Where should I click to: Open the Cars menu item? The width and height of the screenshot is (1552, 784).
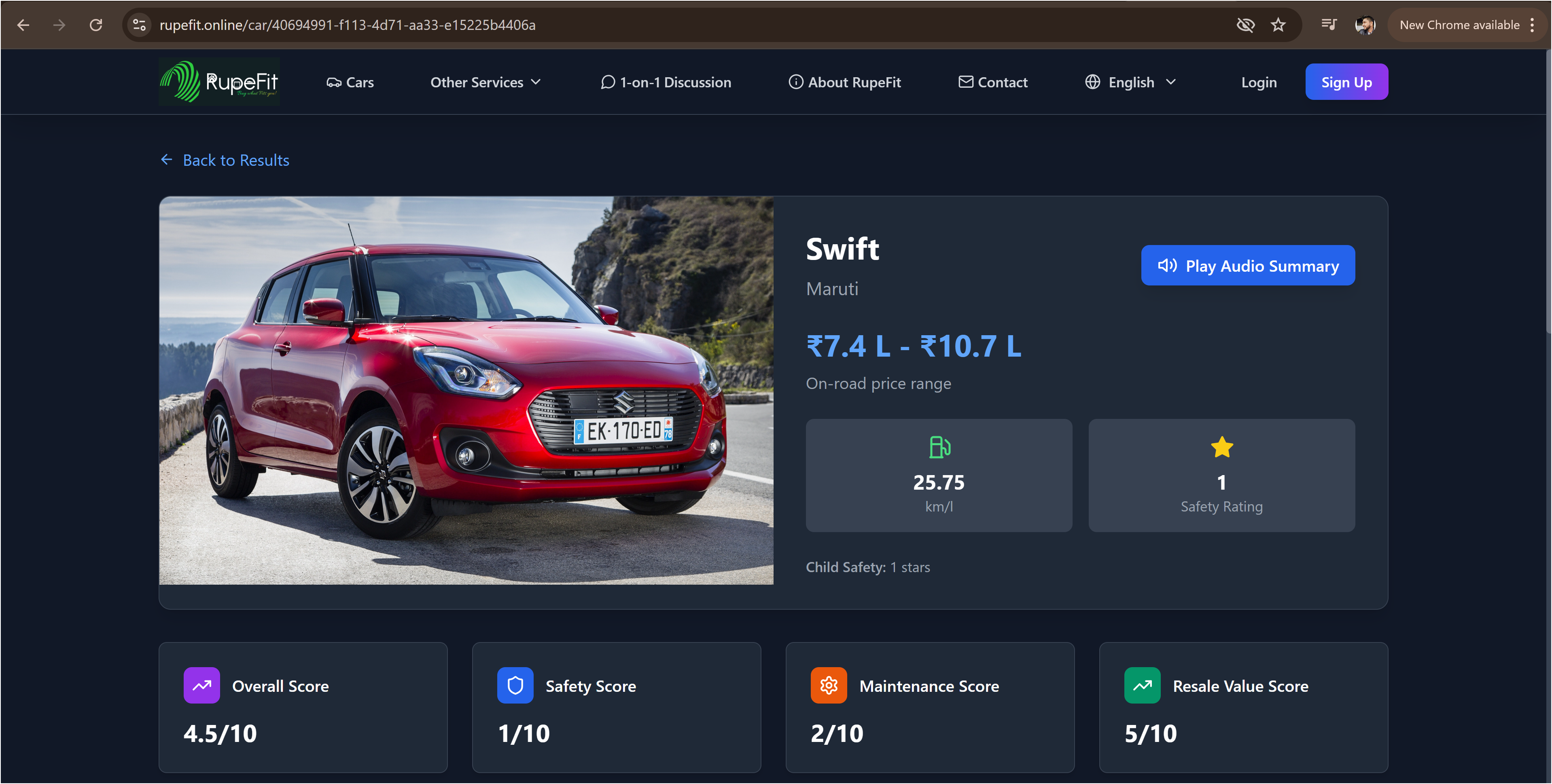[350, 82]
